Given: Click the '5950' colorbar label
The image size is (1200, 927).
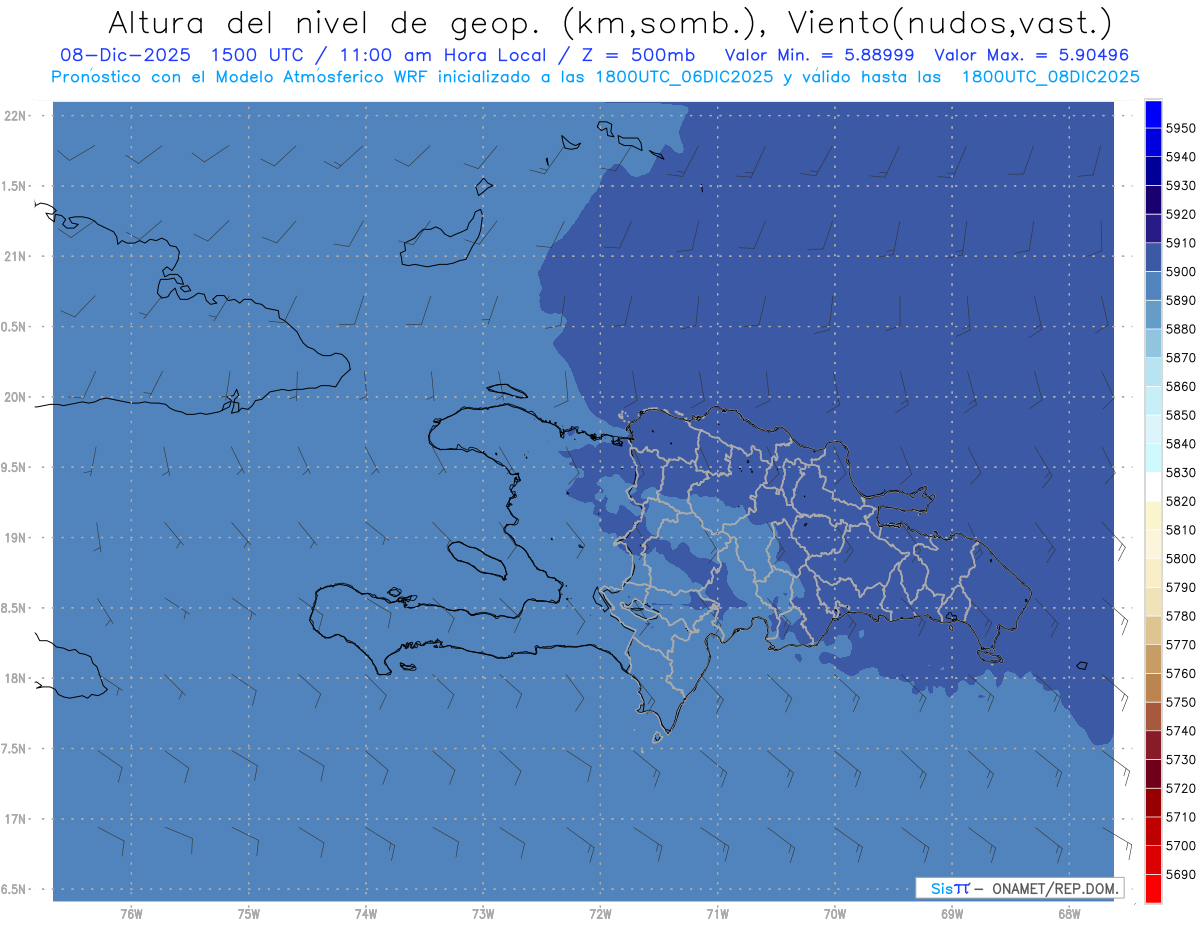Looking at the screenshot, I should point(1181,129).
